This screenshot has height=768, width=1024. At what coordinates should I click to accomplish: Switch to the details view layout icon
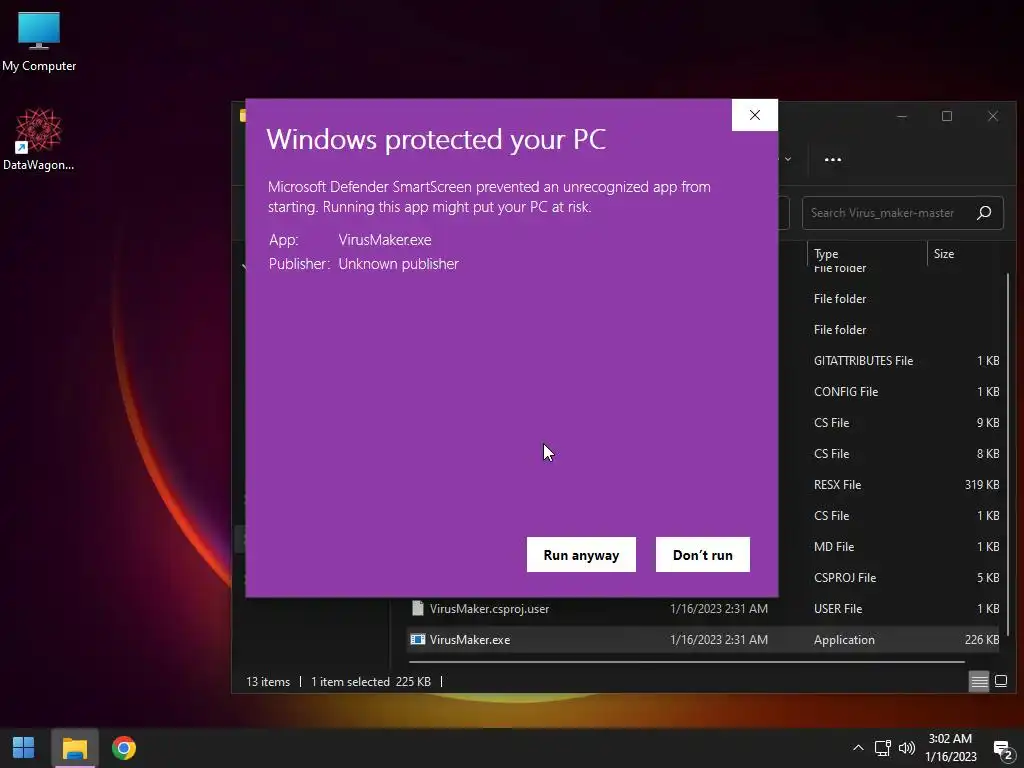[x=979, y=681]
